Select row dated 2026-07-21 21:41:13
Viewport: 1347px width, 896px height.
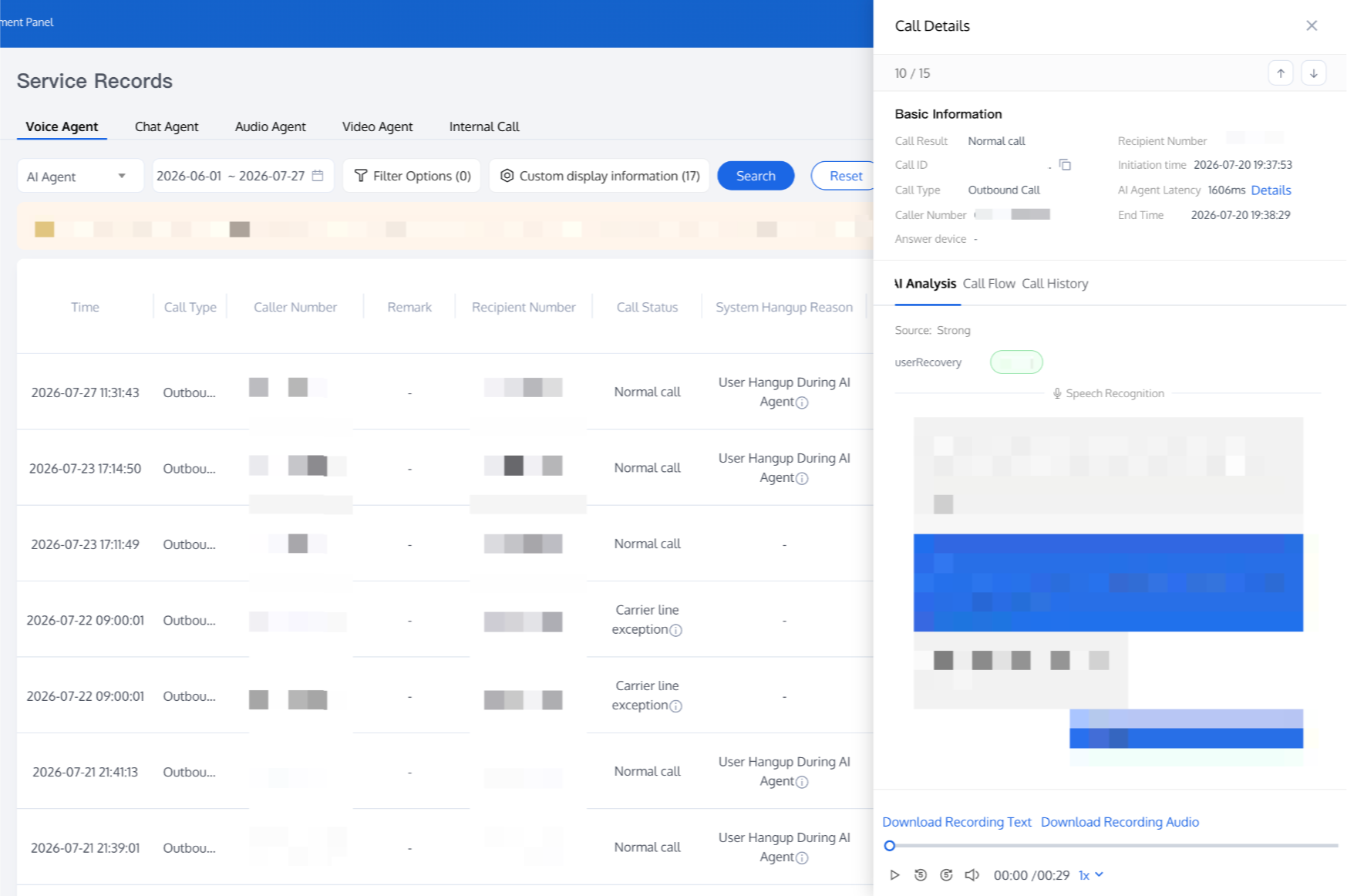[445, 771]
